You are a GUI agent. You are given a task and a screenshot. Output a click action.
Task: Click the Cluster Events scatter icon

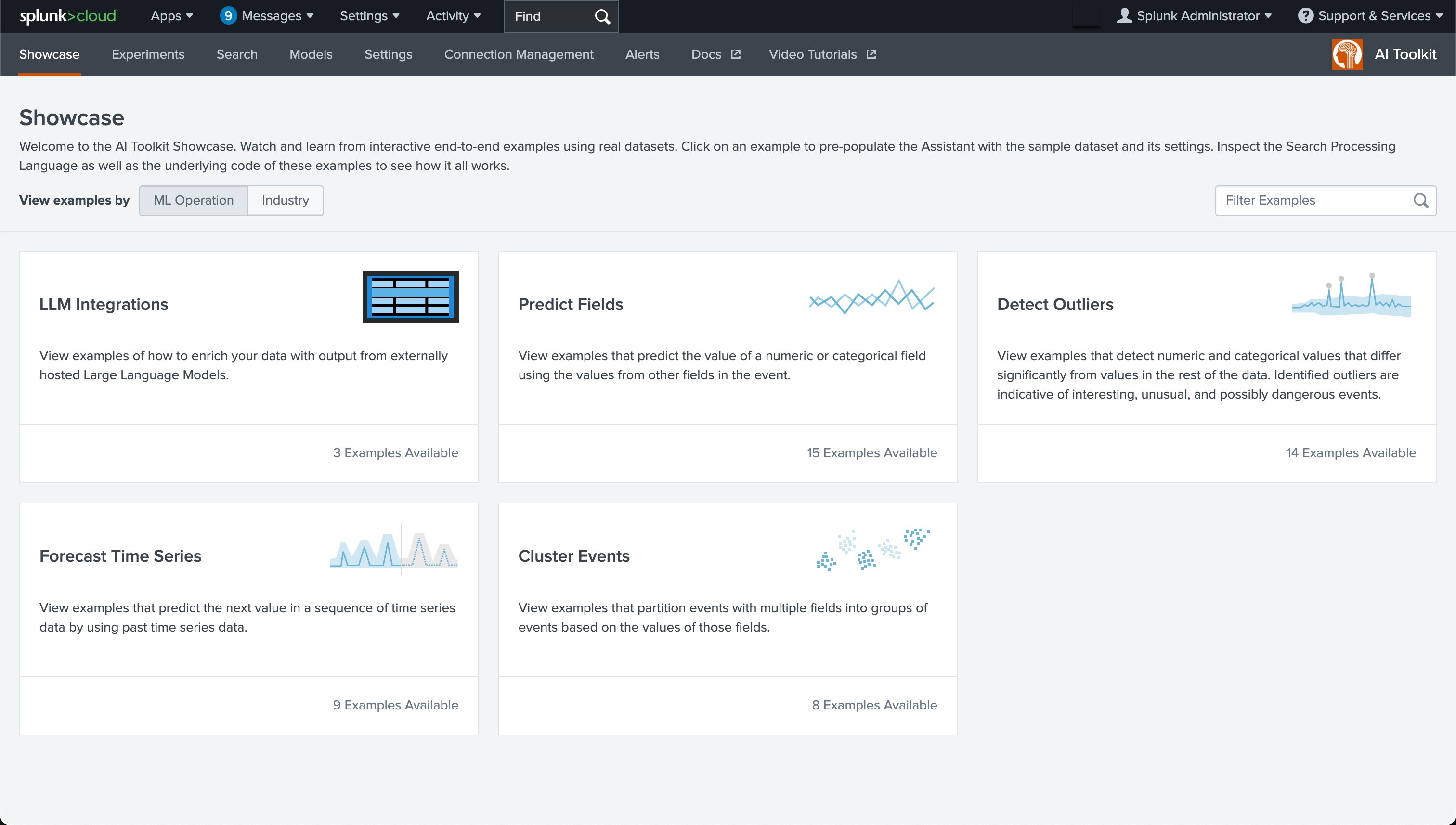[873, 549]
